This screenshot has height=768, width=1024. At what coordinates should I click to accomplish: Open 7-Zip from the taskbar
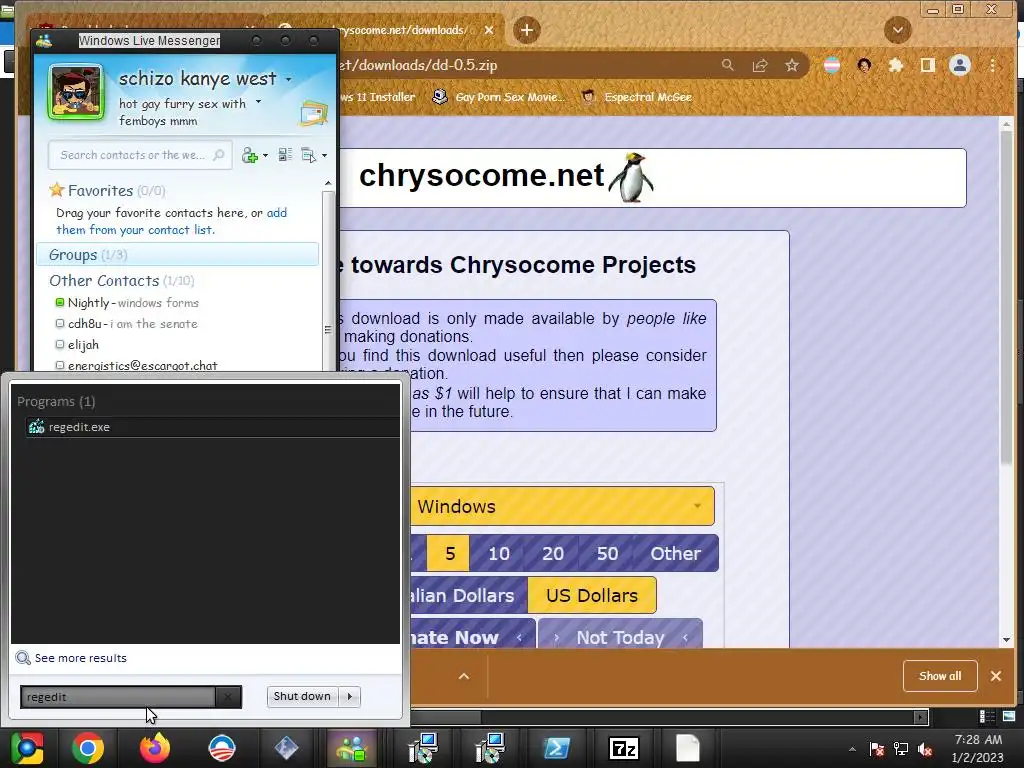(623, 748)
